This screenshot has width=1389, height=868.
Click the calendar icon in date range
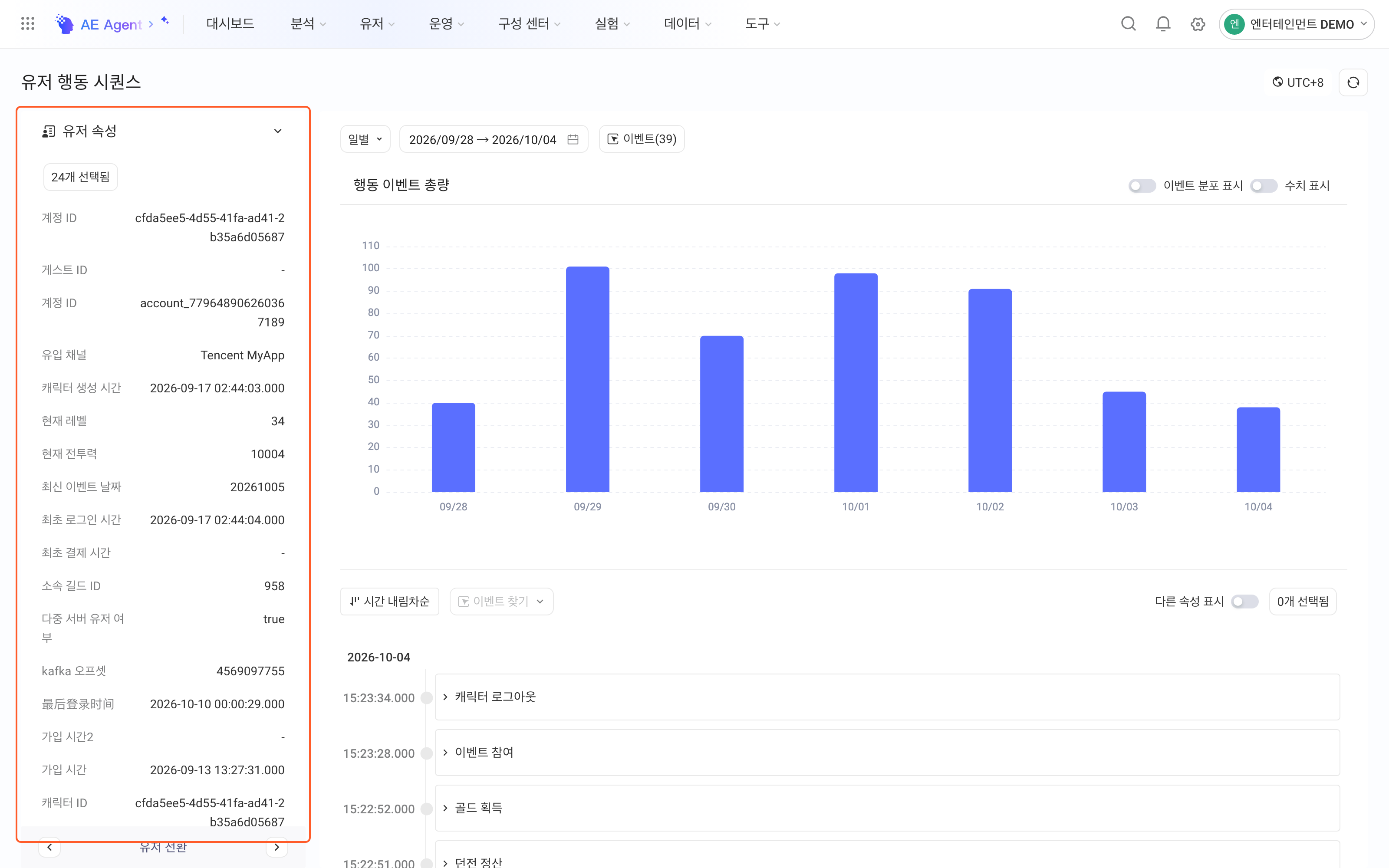click(x=572, y=139)
